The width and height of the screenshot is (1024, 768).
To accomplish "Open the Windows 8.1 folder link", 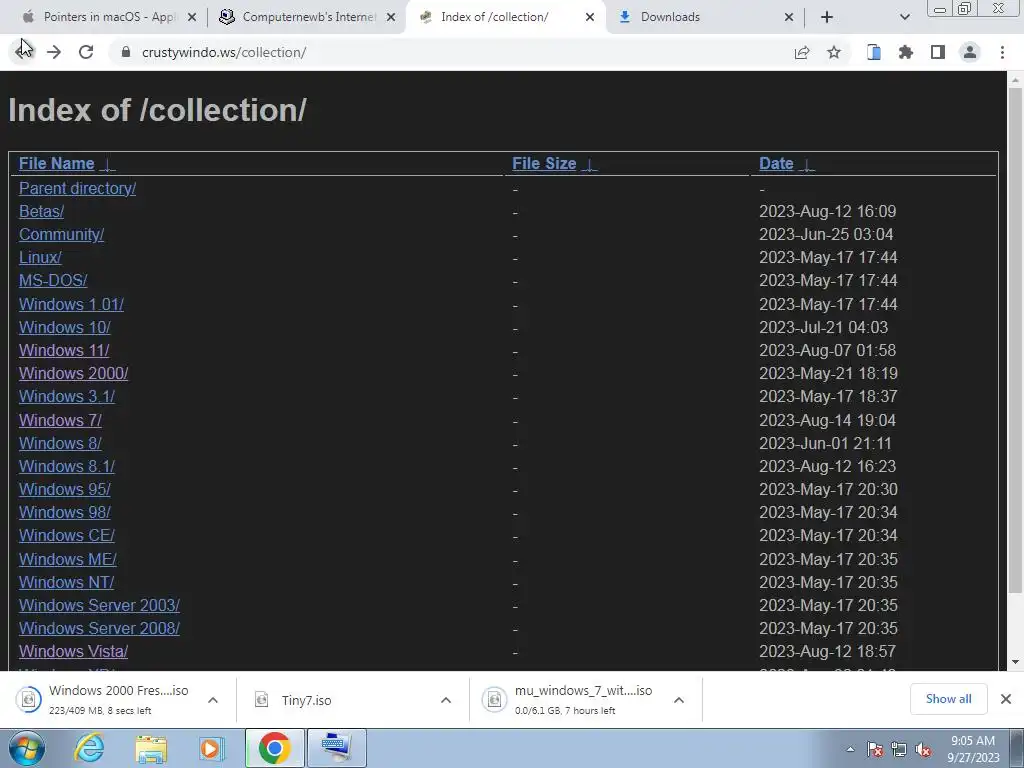I will pos(67,466).
